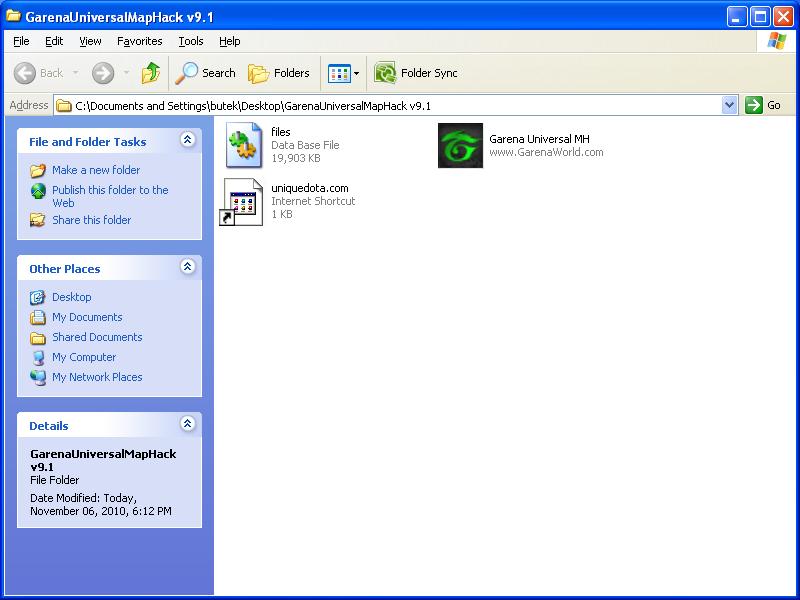Click the Share this folder link
The height and width of the screenshot is (600, 800).
(91, 220)
